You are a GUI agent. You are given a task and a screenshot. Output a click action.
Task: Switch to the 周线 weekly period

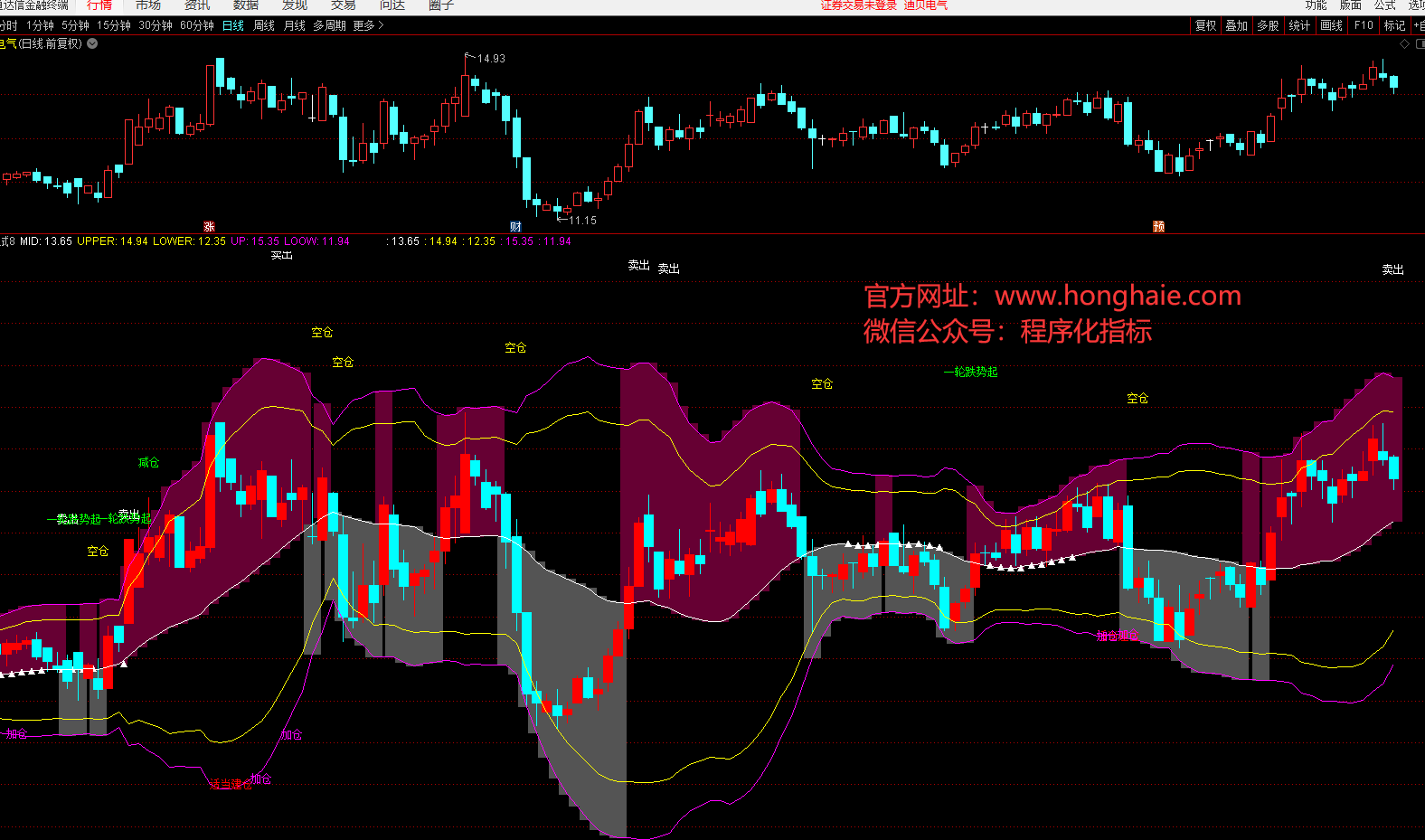point(264,25)
